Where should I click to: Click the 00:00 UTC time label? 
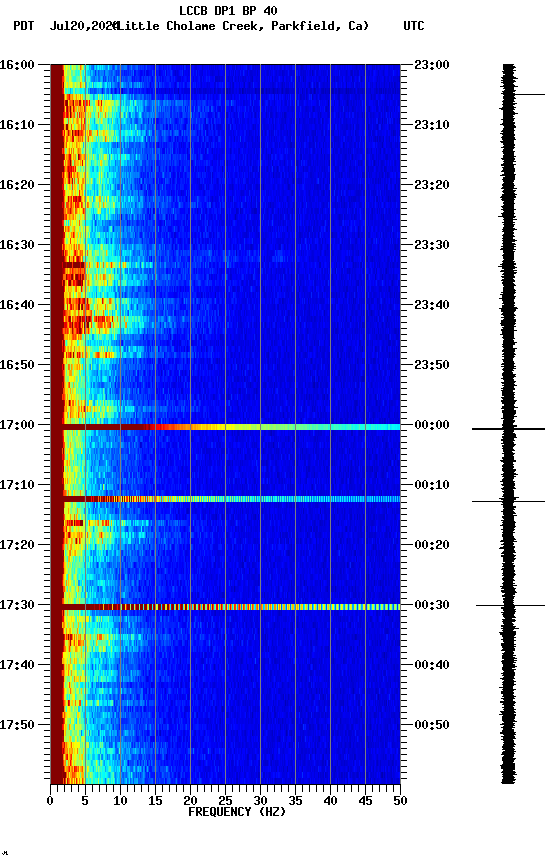432,425
